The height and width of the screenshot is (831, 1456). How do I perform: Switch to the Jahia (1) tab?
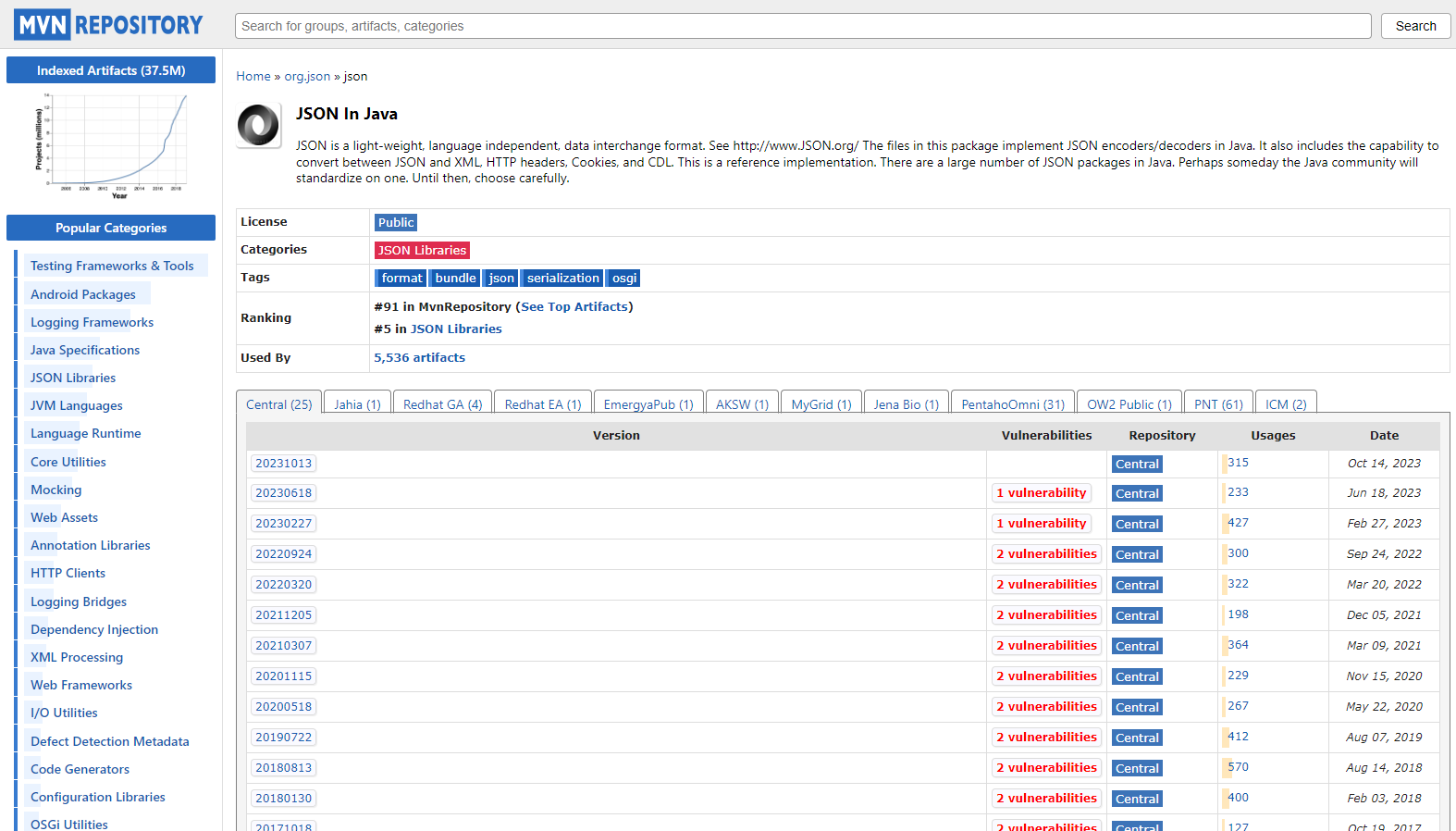[357, 403]
